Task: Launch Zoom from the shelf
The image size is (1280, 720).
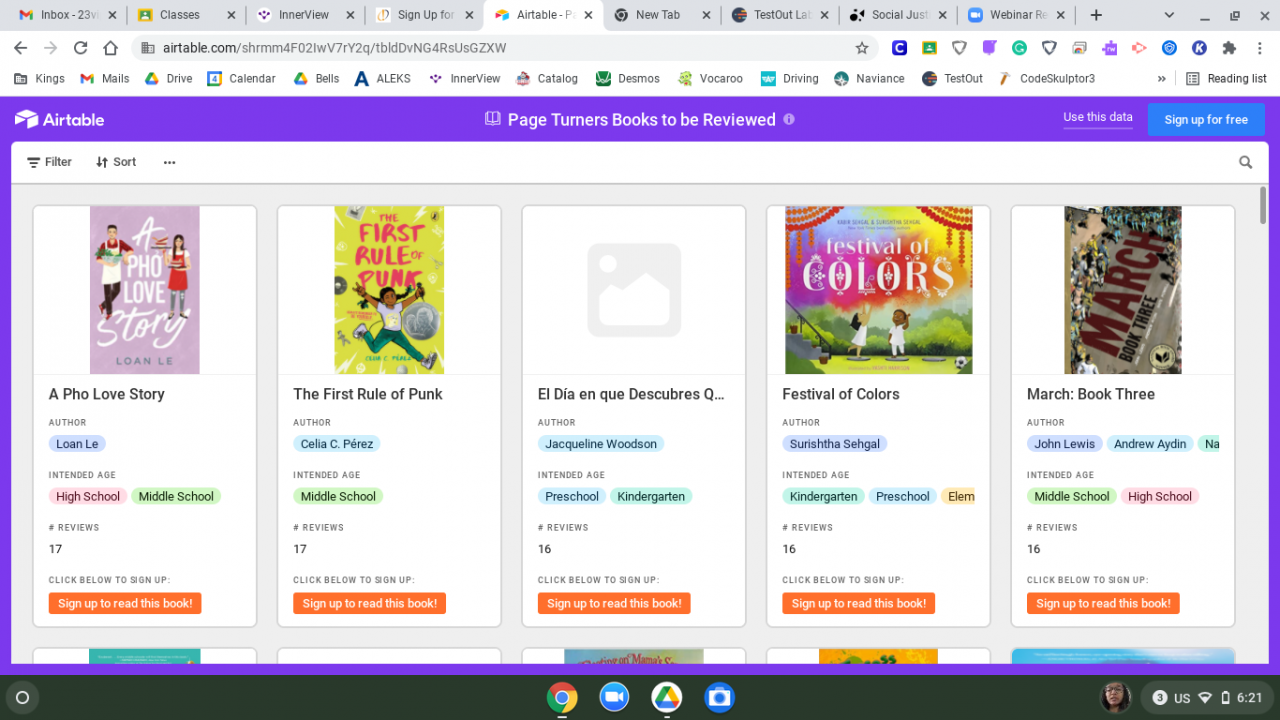Action: (x=614, y=697)
